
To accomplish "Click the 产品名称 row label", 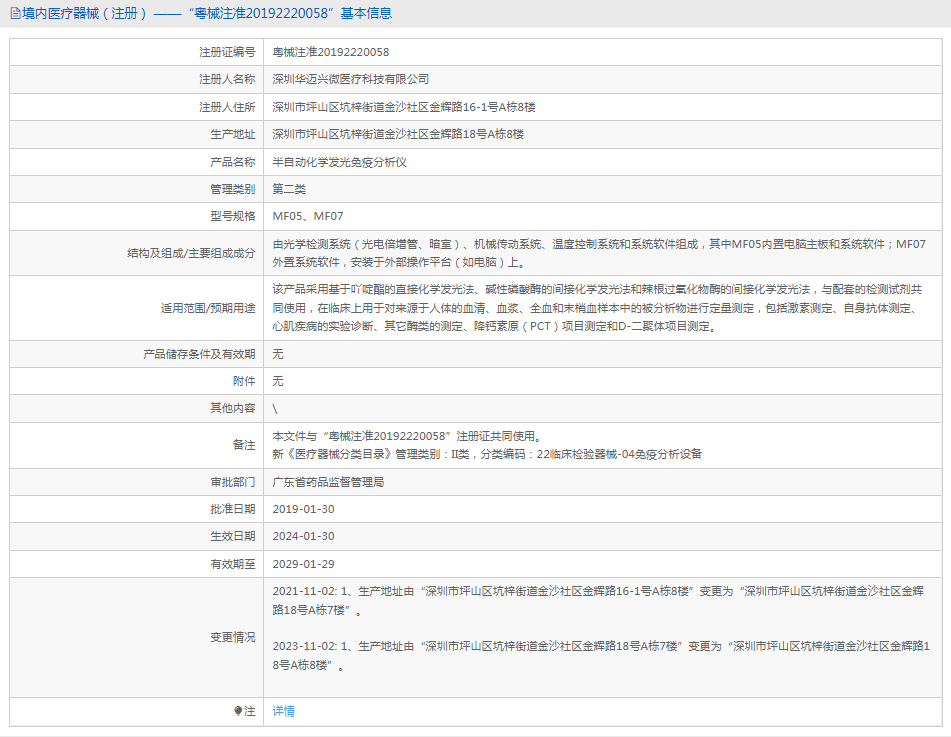I will (x=233, y=162).
